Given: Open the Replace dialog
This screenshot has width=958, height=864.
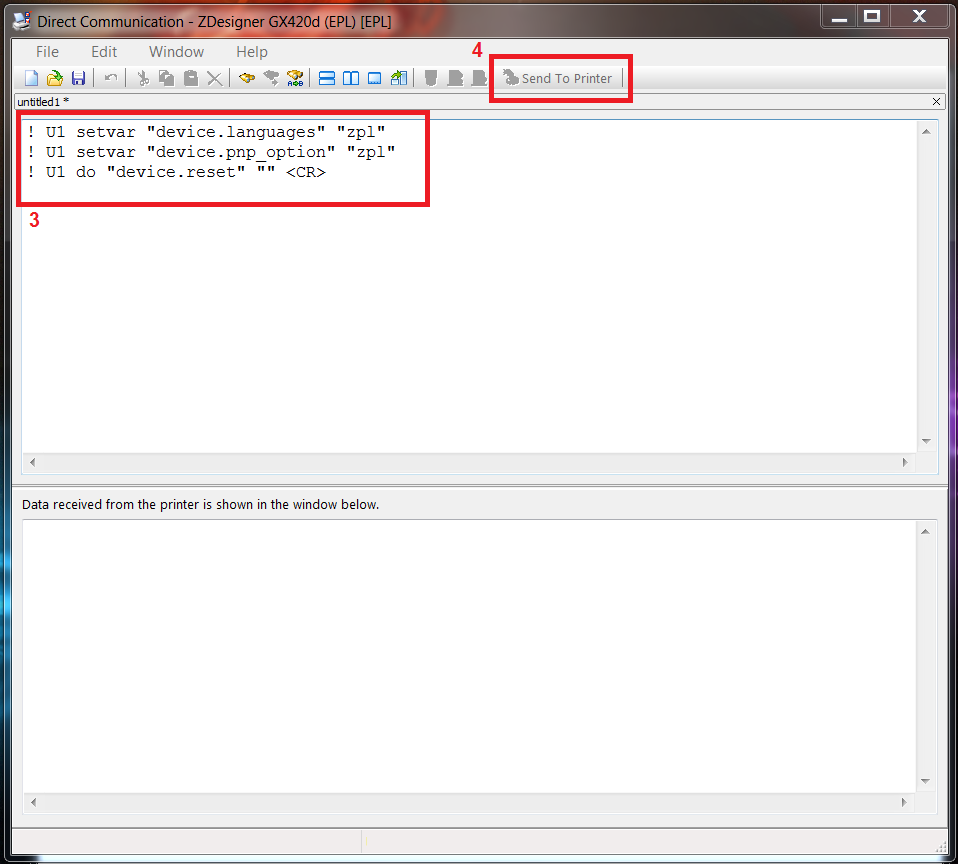Looking at the screenshot, I should (294, 78).
